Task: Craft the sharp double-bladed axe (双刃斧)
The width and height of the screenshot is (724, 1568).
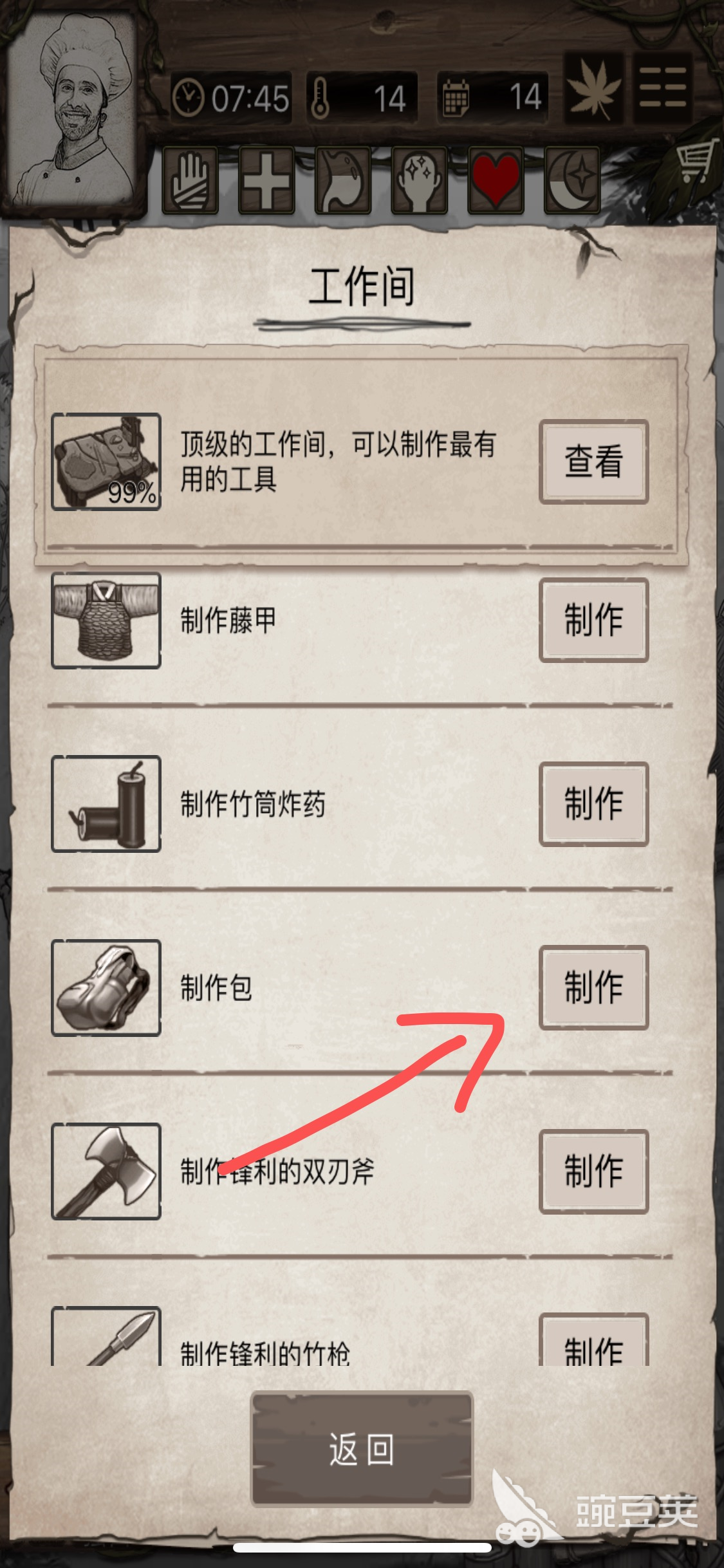Action: pos(593,1171)
